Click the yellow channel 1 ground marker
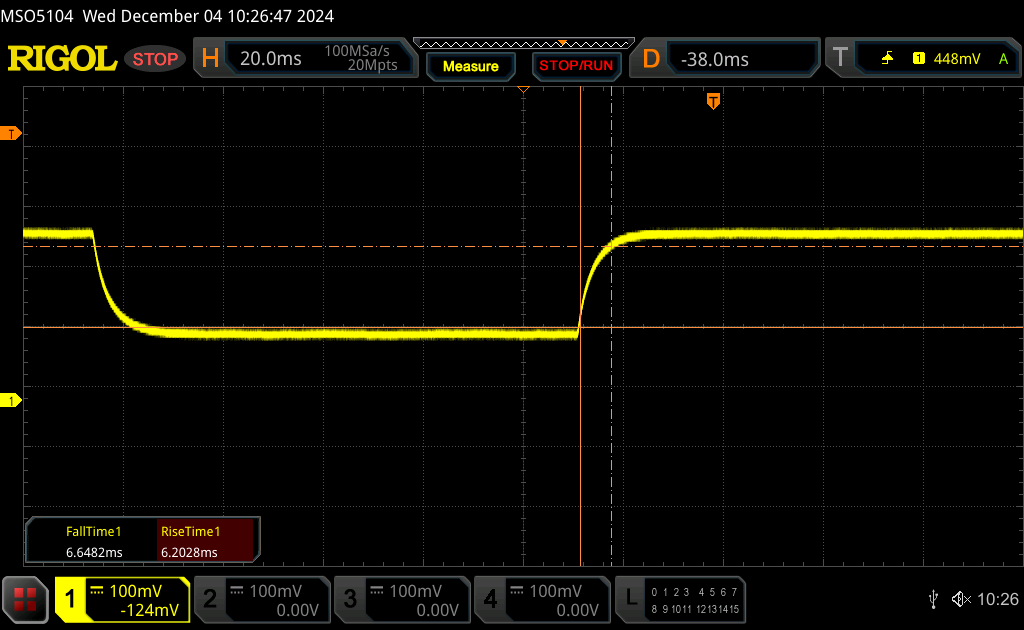The height and width of the screenshot is (630, 1024). pos(12,401)
